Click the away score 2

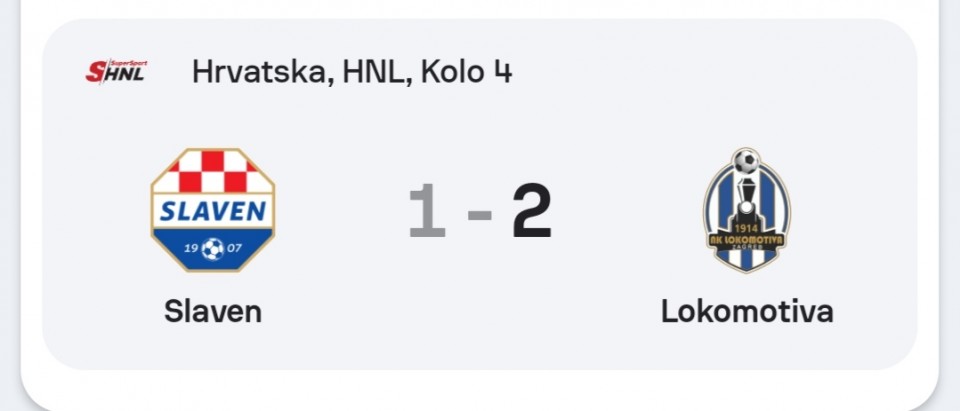[532, 211]
